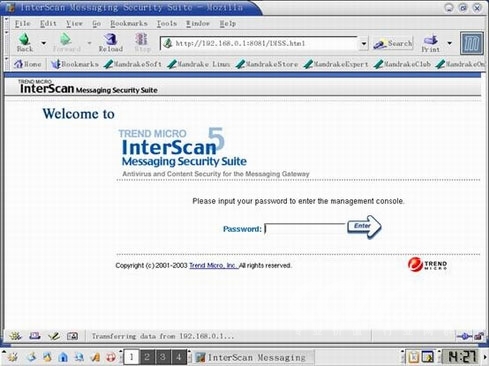This screenshot has width=489, height=366.
Task: Click the Klipper clipboard tray icon
Action: pyautogui.click(x=413, y=357)
